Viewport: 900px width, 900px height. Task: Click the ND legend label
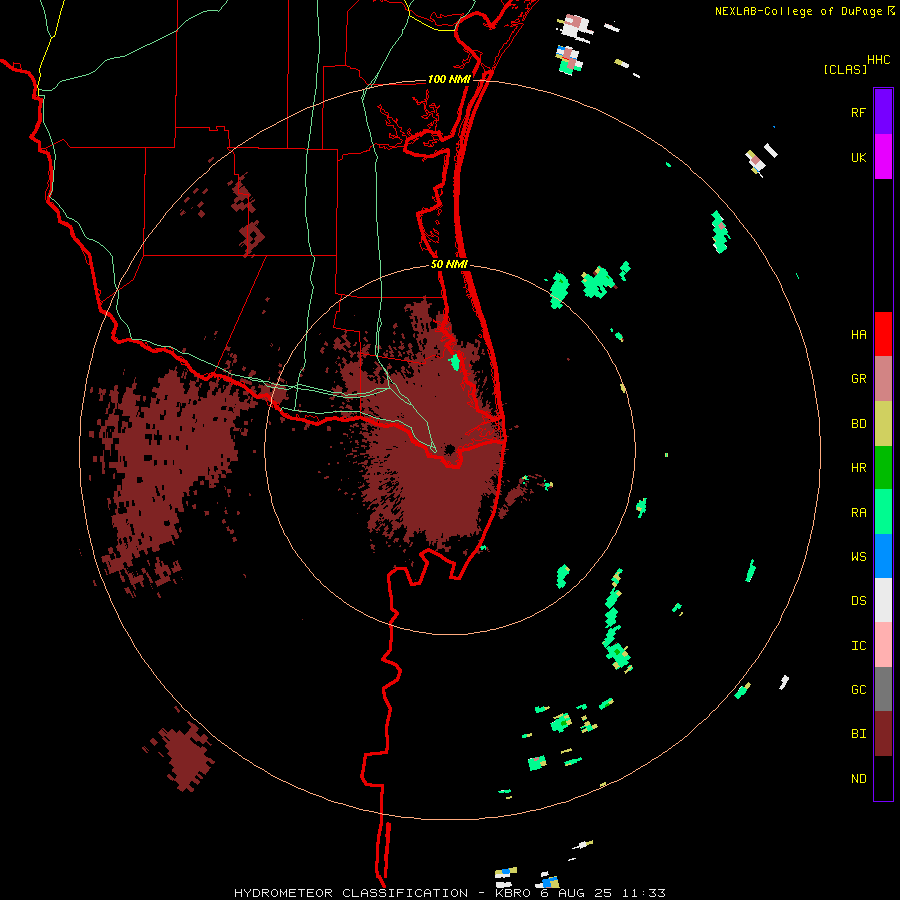pyautogui.click(x=858, y=779)
